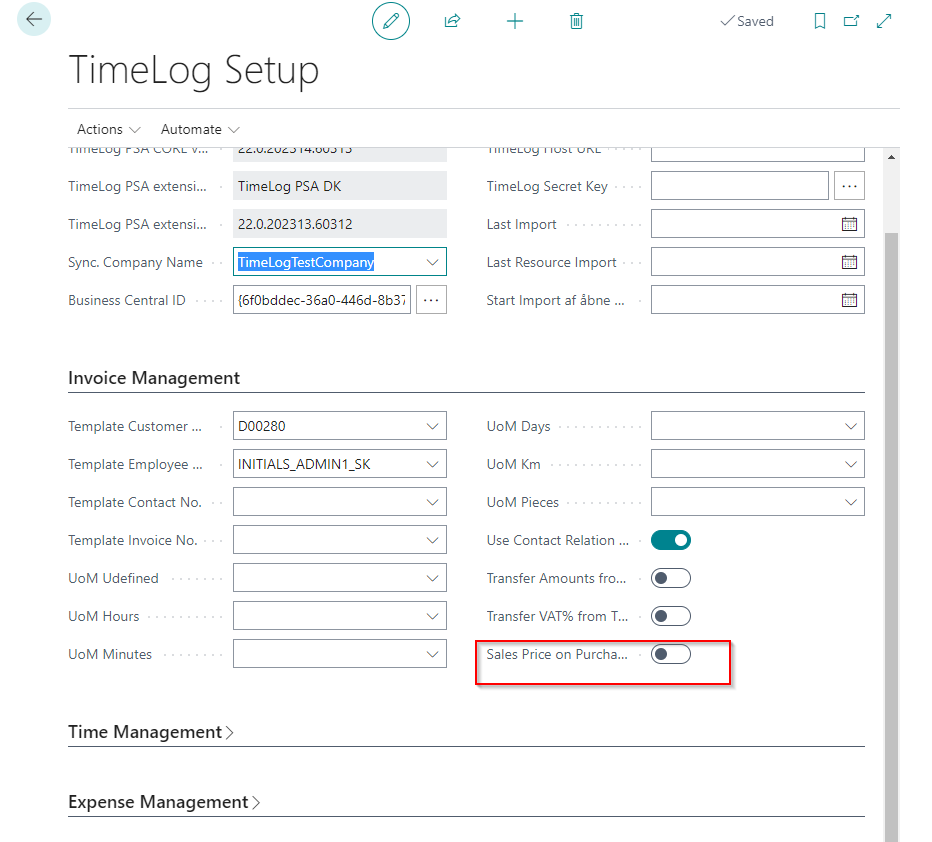Click in Business Central ID field
The height and width of the screenshot is (842, 932).
[322, 300]
